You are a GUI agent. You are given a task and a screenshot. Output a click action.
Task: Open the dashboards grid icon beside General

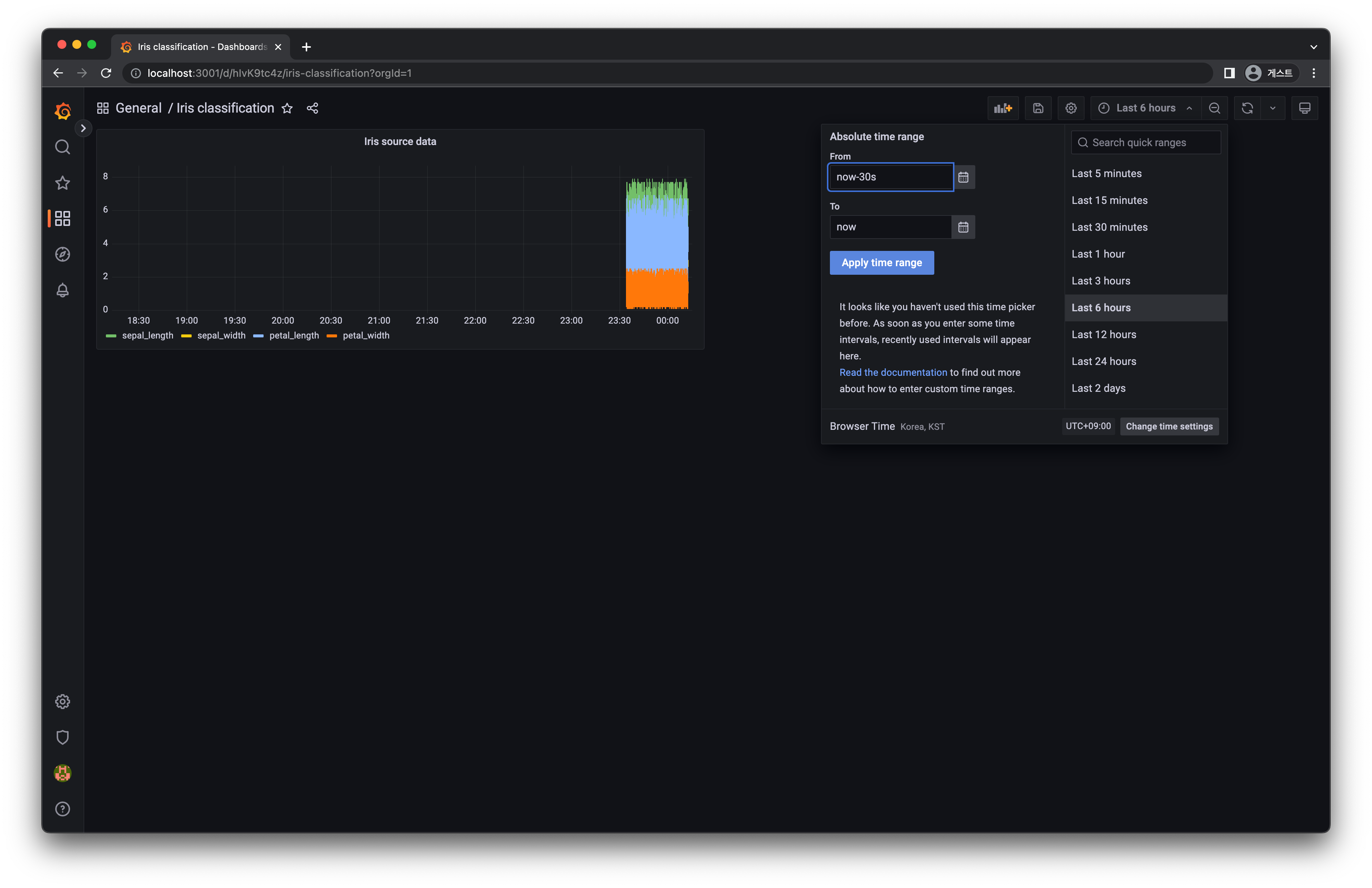(x=103, y=108)
